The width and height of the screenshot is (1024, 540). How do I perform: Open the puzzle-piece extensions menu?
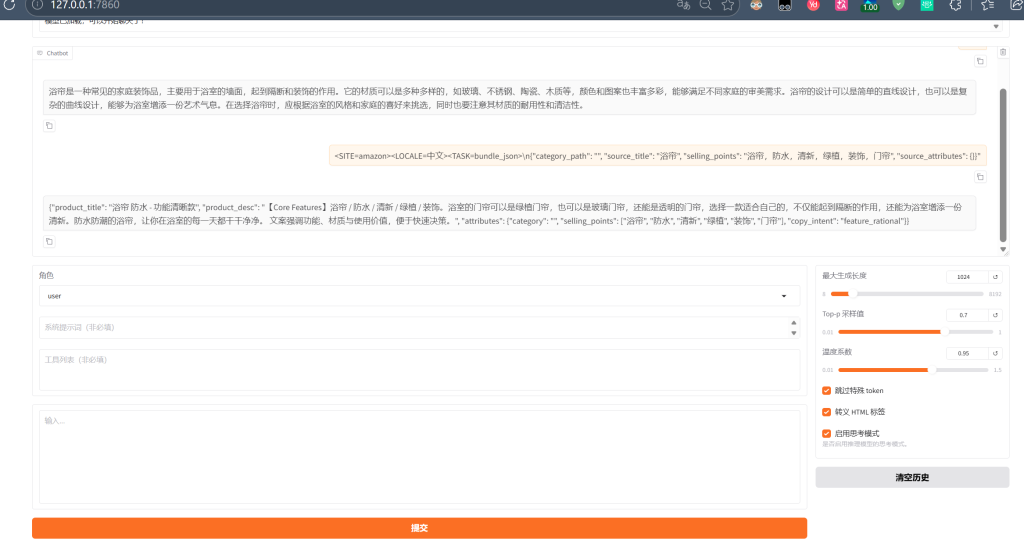955,5
